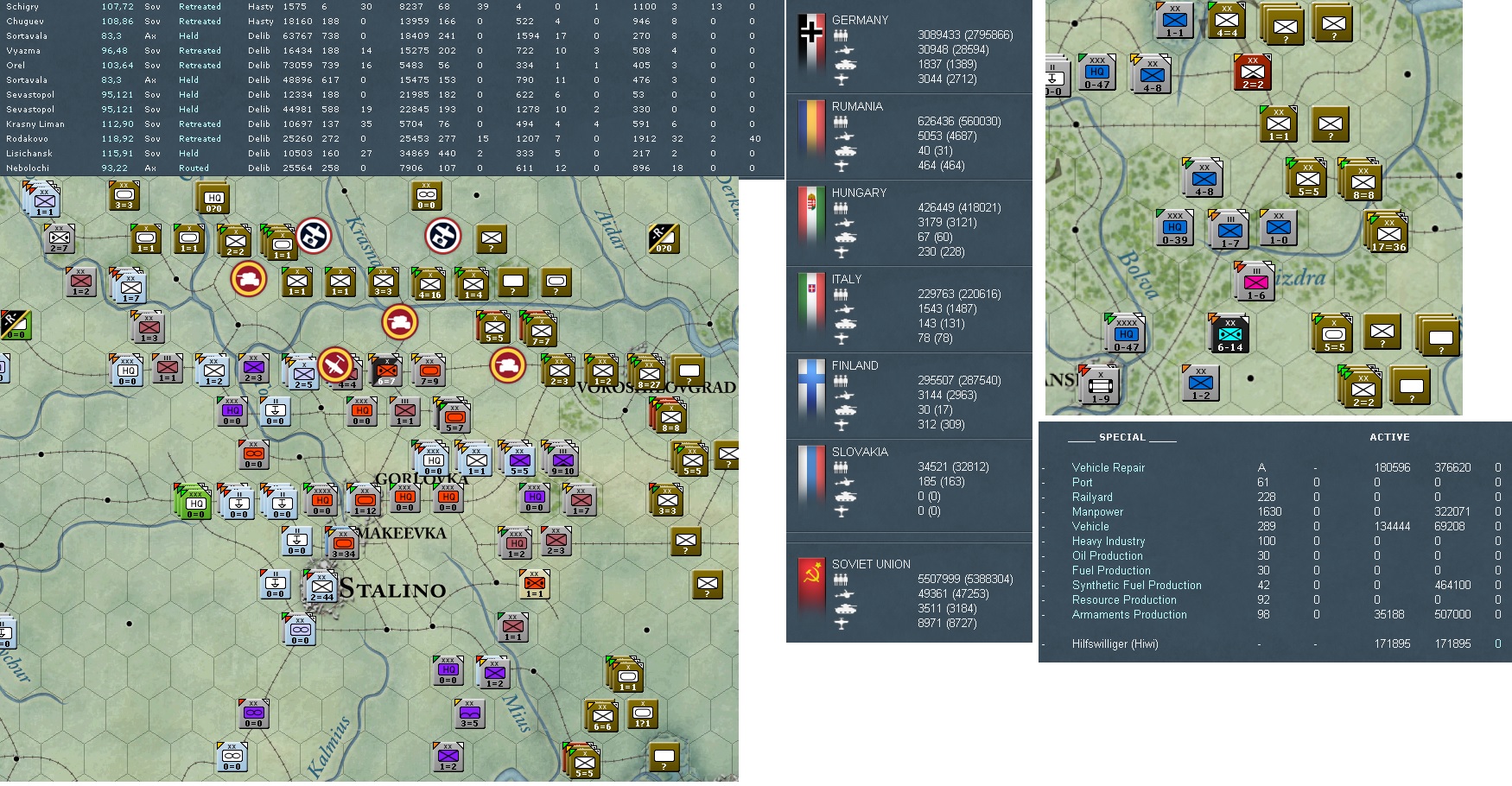
Task: Click the Hilfswilliger (Hiwi) entry
Action: click(x=1115, y=643)
